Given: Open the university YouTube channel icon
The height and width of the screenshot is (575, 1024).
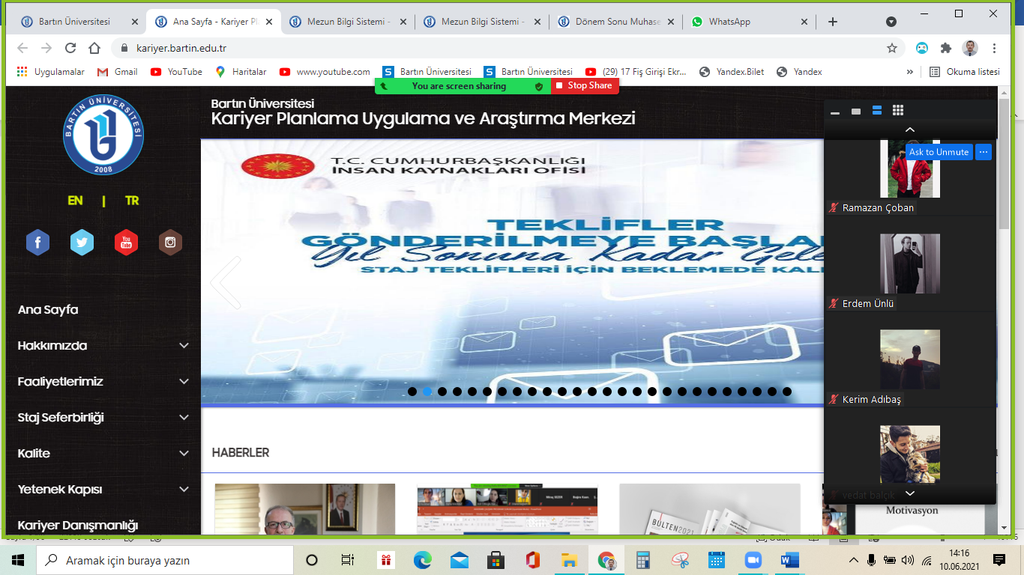Looking at the screenshot, I should click(x=126, y=242).
